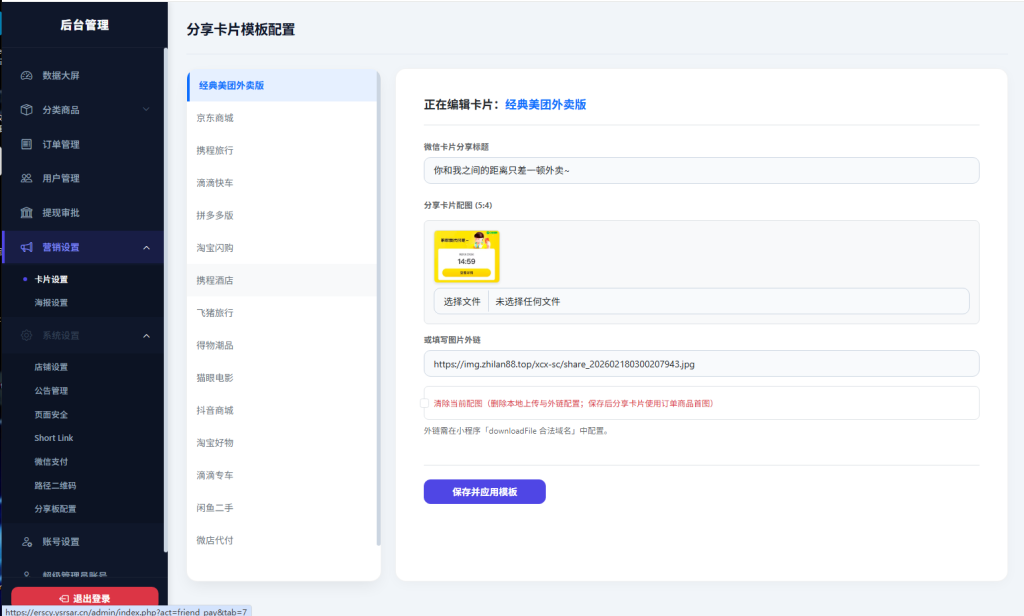1024x616 pixels.
Task: Select 携程酒店 template
Action: click(282, 280)
